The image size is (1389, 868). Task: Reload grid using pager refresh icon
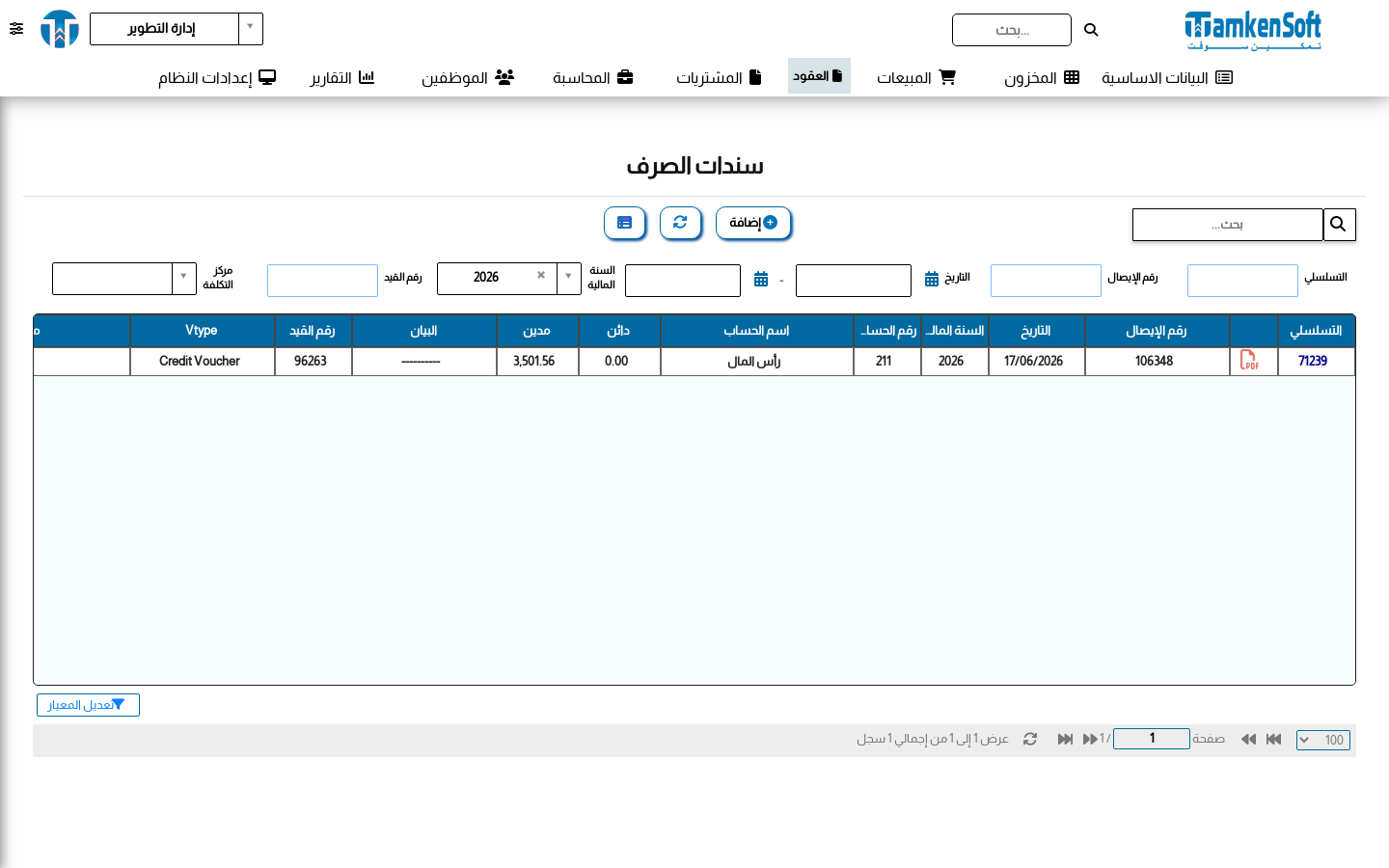pyautogui.click(x=1030, y=739)
